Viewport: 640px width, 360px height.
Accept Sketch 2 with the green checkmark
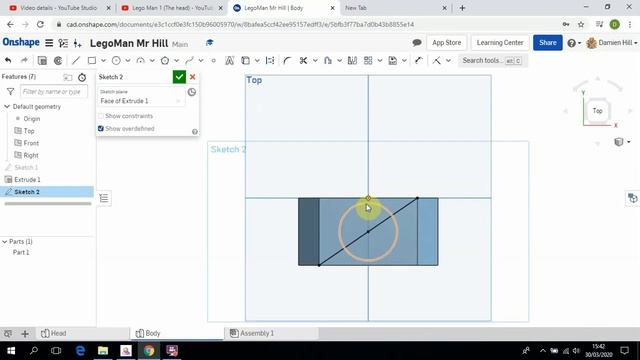coord(179,77)
